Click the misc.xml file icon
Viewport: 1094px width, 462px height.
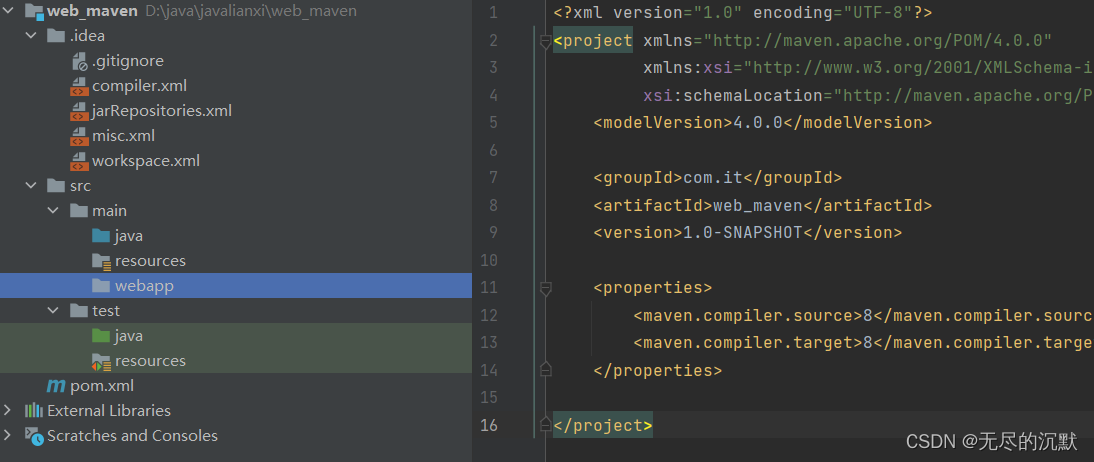pos(80,136)
